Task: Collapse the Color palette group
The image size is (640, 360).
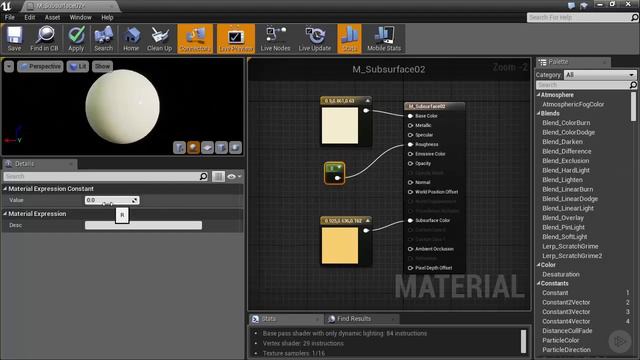Action: coord(538,264)
